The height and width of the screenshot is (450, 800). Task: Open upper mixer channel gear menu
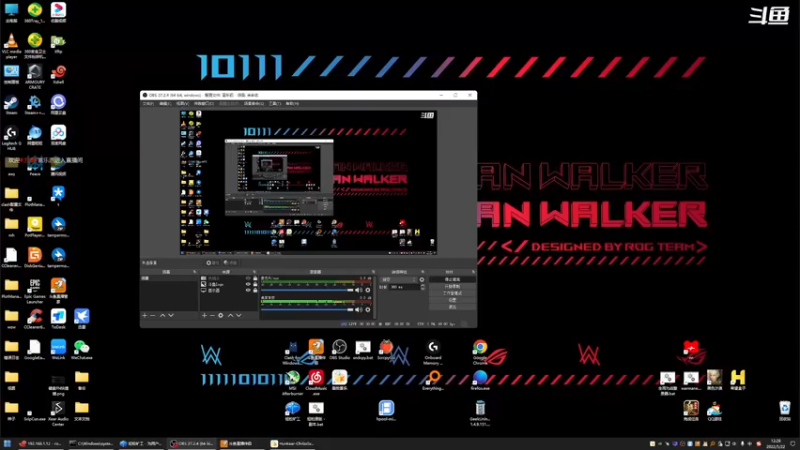click(x=367, y=290)
